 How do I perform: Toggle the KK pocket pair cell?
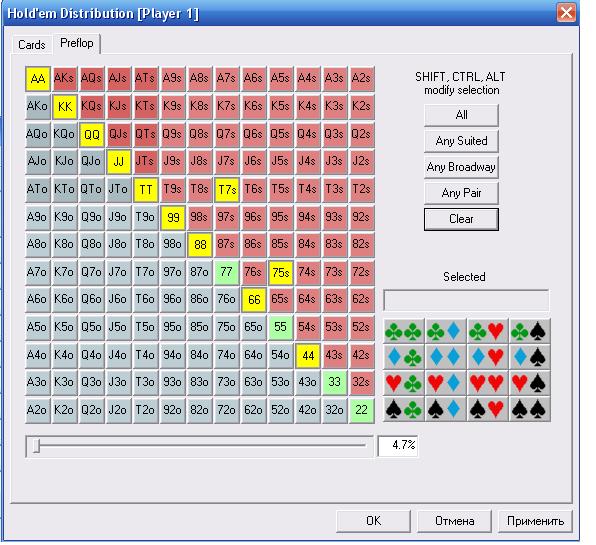(65, 106)
